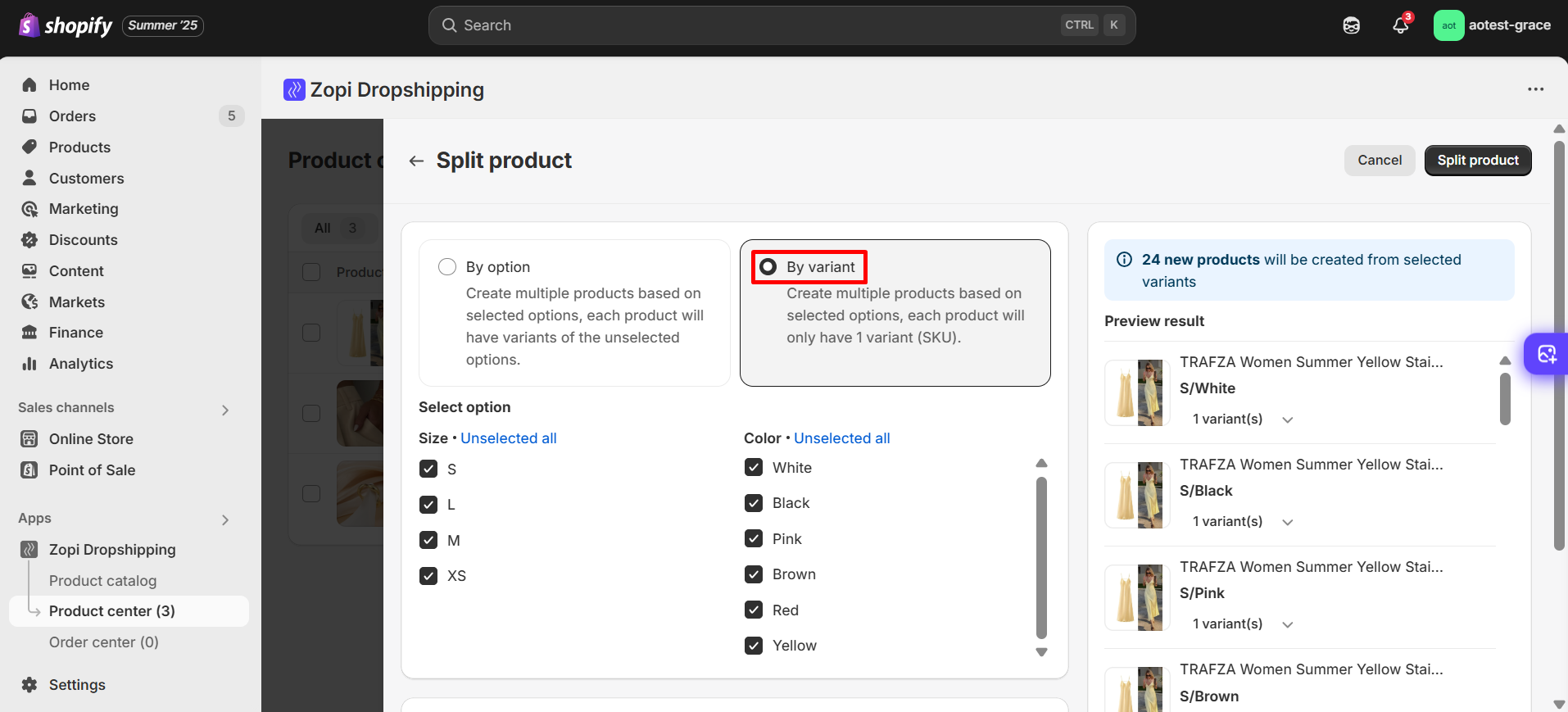The width and height of the screenshot is (1568, 712).
Task: Click the Orders count badge 5
Action: [231, 116]
